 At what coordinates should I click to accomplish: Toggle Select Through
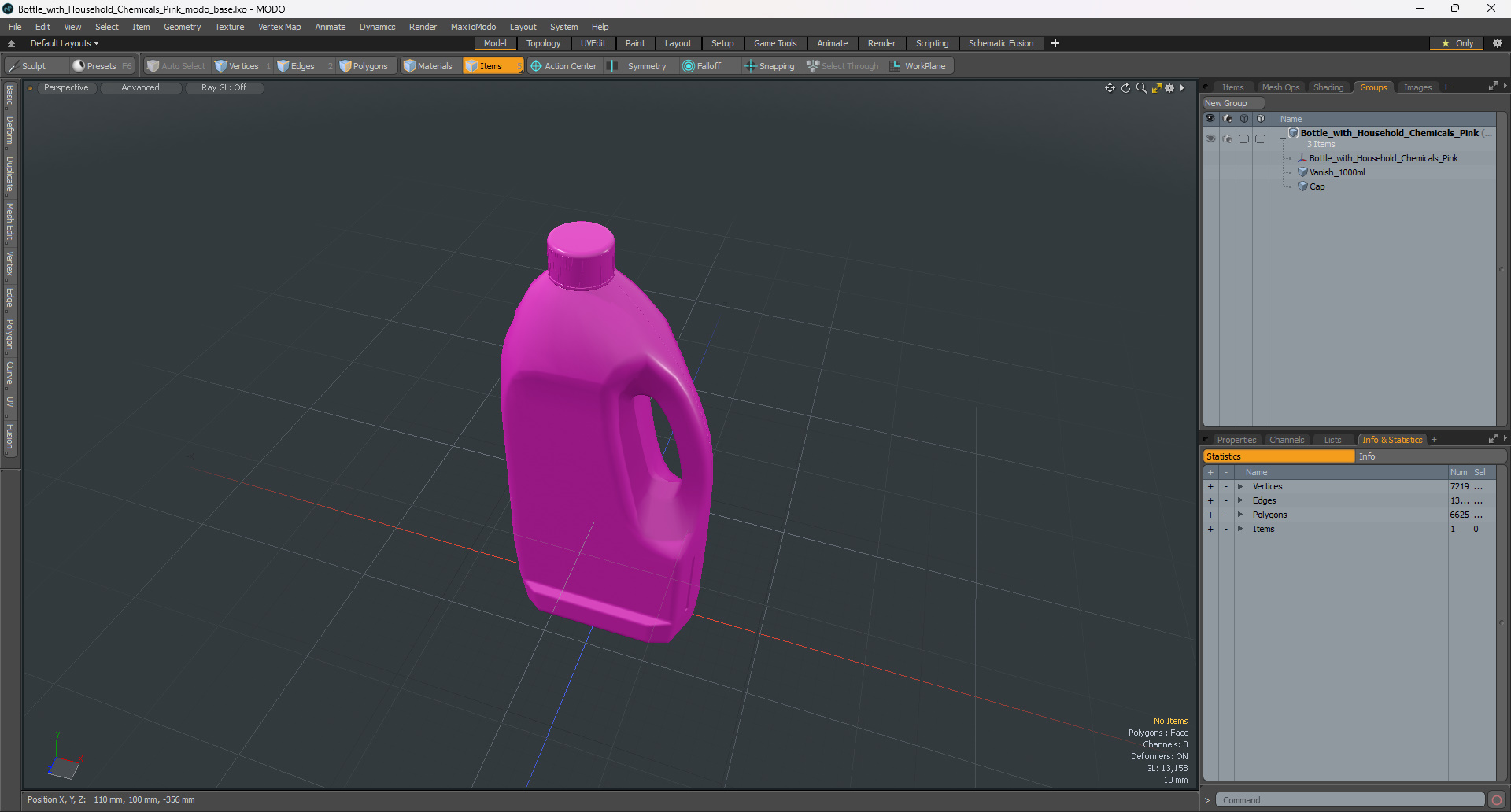tap(843, 66)
